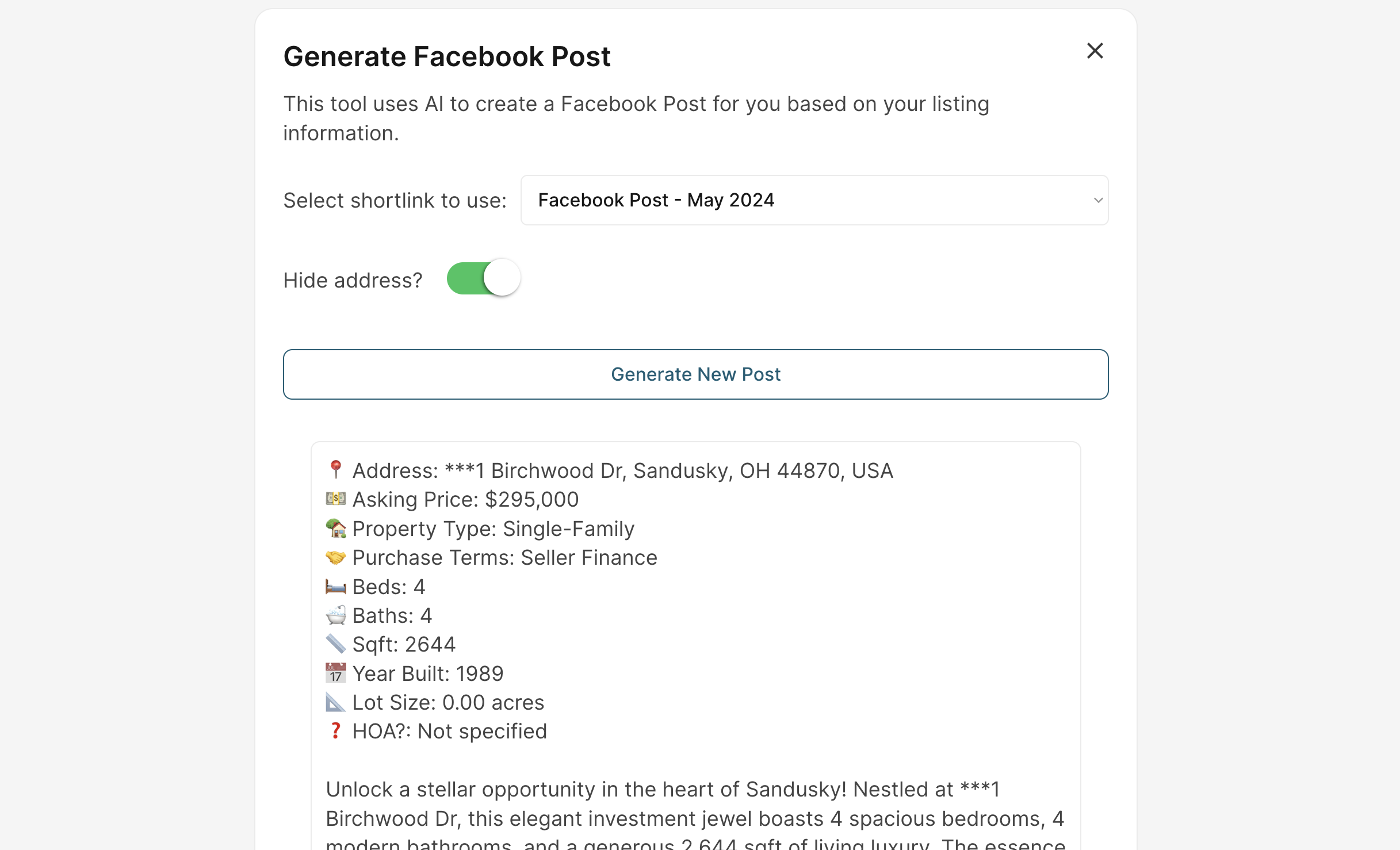Click the Asking Price $295,000 text
This screenshot has height=850, width=1400.
coord(465,499)
